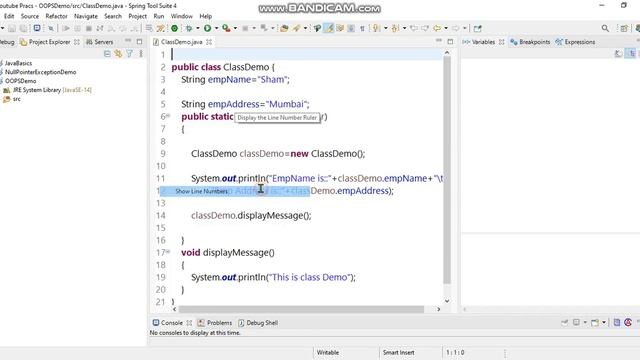The image size is (640, 360).
Task: Maximize the Project Explorer panel
Action: pos(139,41)
